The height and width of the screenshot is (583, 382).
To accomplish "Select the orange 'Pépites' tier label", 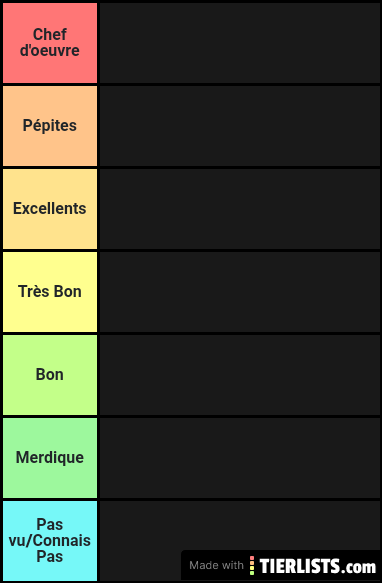I will pyautogui.click(x=50, y=126).
